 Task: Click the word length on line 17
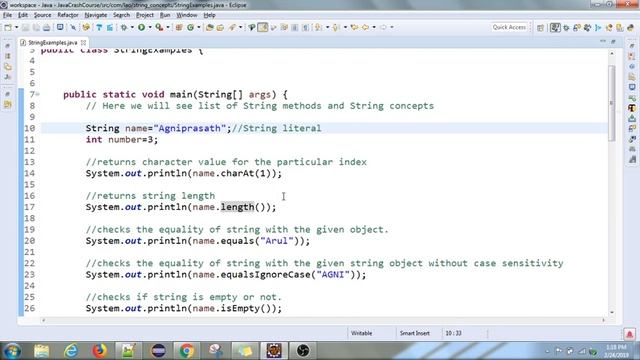pos(238,207)
